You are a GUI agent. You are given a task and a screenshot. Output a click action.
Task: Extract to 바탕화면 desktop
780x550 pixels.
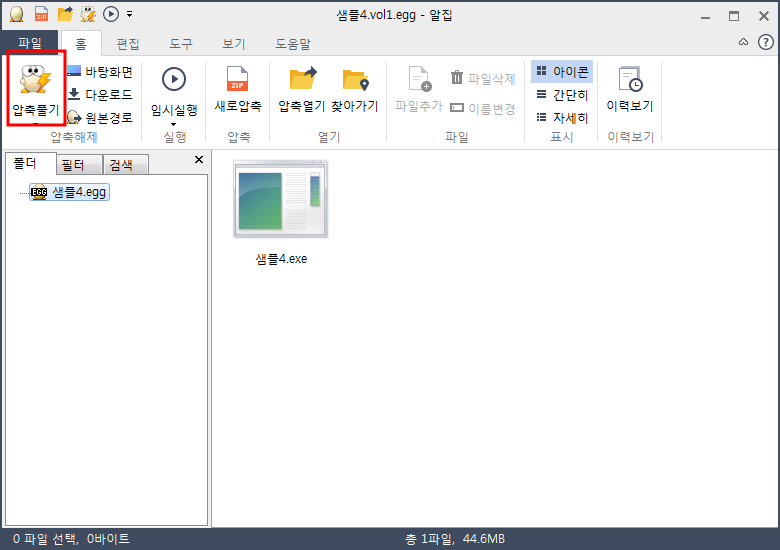[100, 72]
